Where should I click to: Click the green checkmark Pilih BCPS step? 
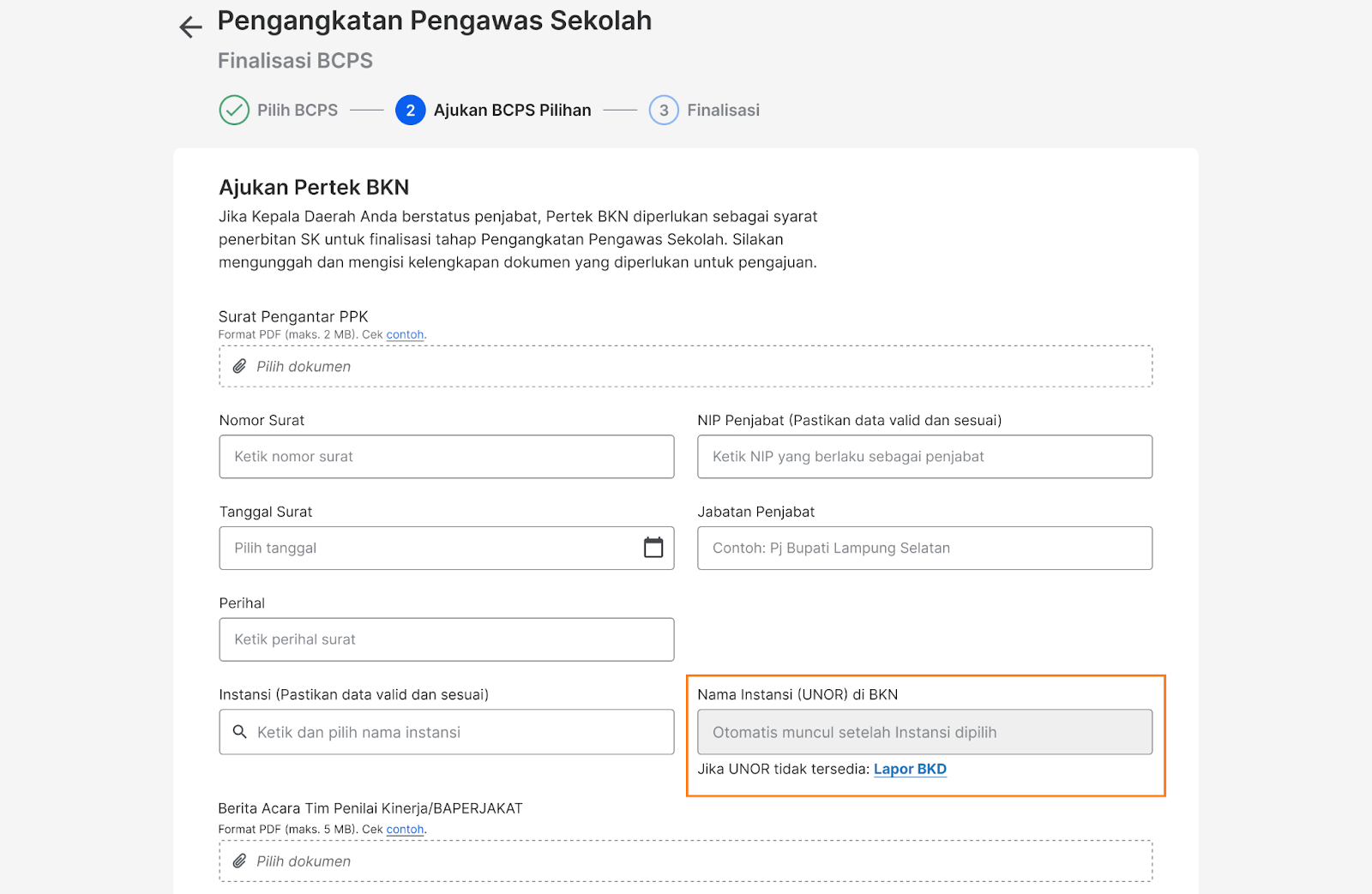234,110
